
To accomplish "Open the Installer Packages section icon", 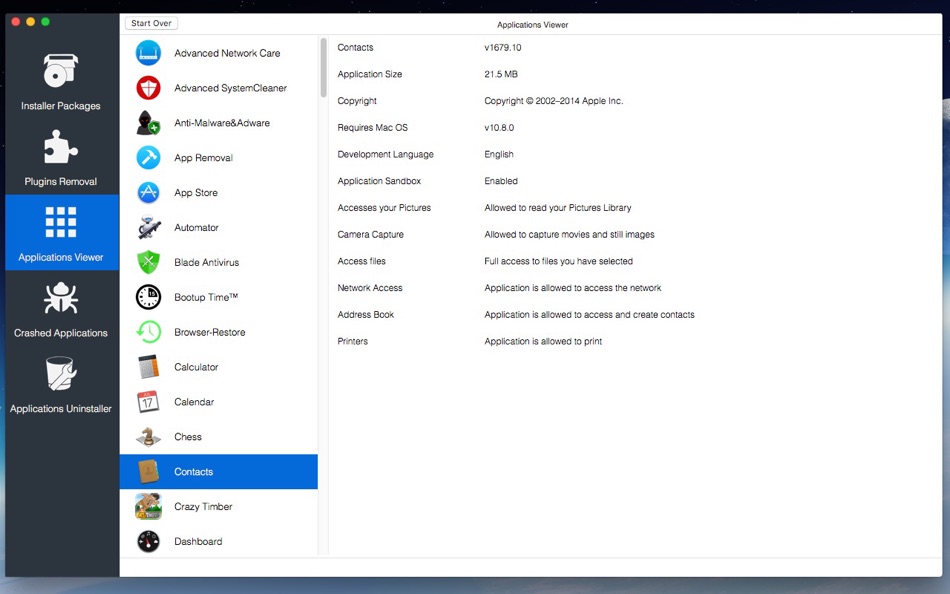I will point(61,70).
